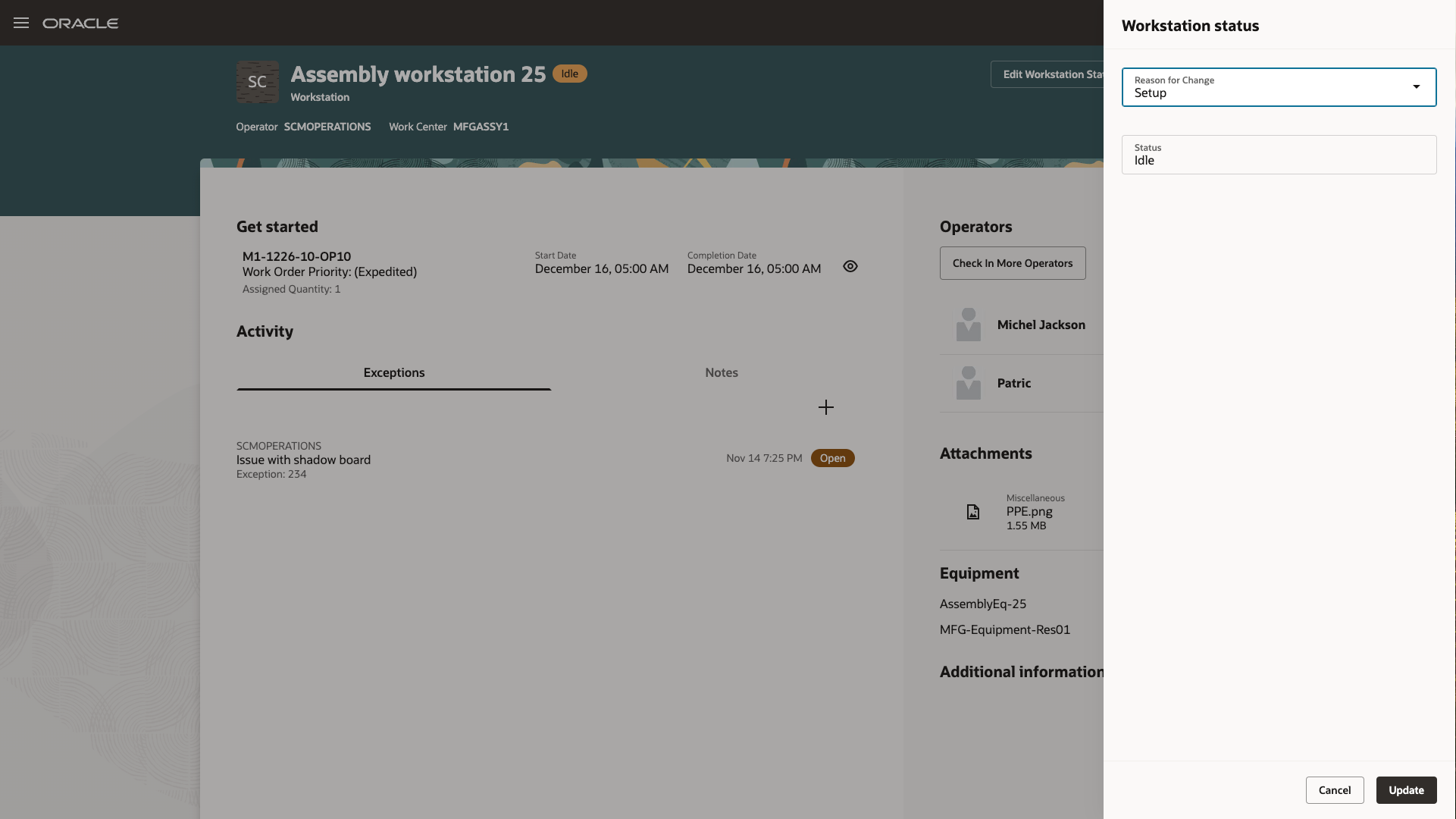Click the Status Idle field

1279,155
